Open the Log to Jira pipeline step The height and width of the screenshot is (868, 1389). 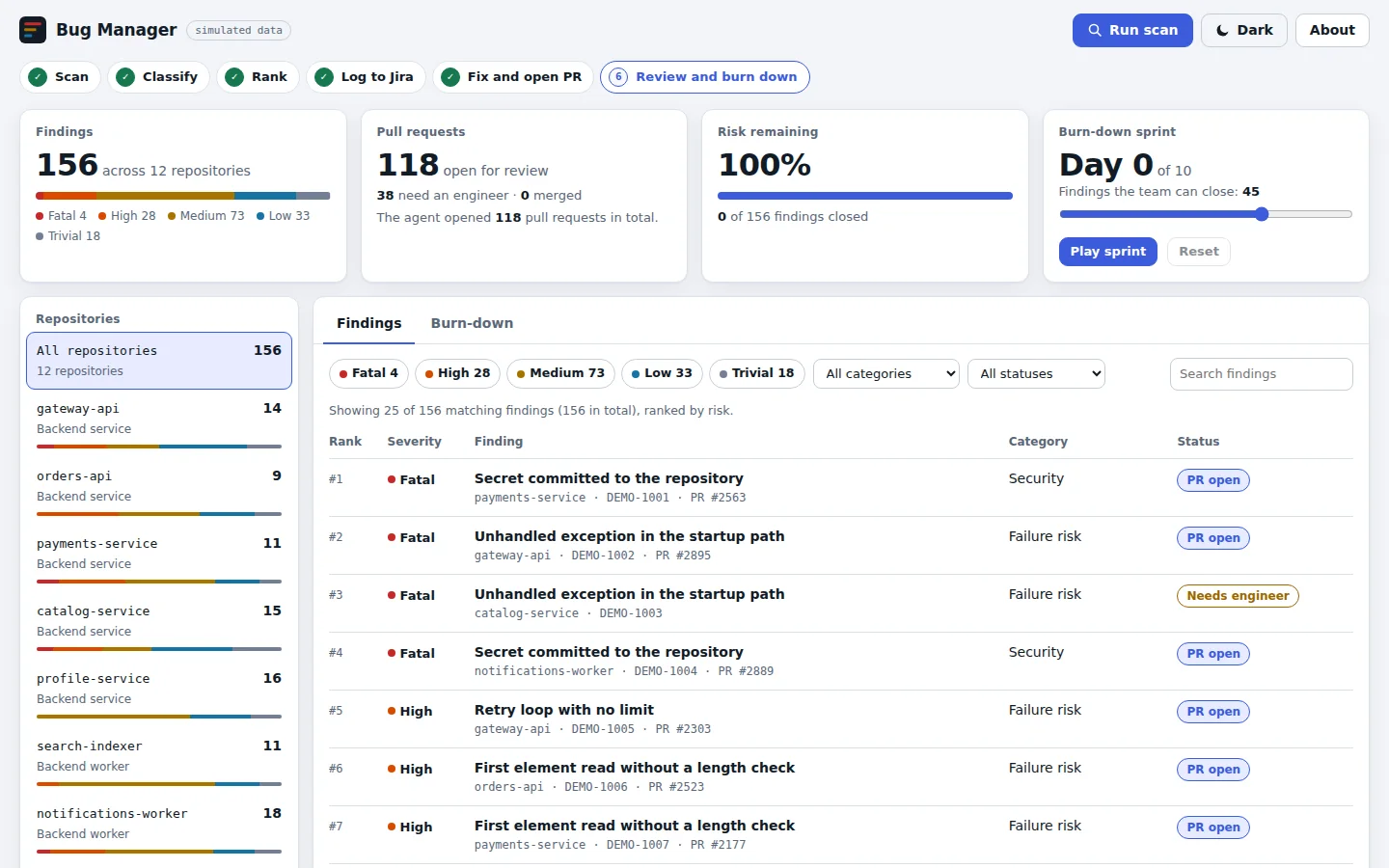(x=366, y=77)
